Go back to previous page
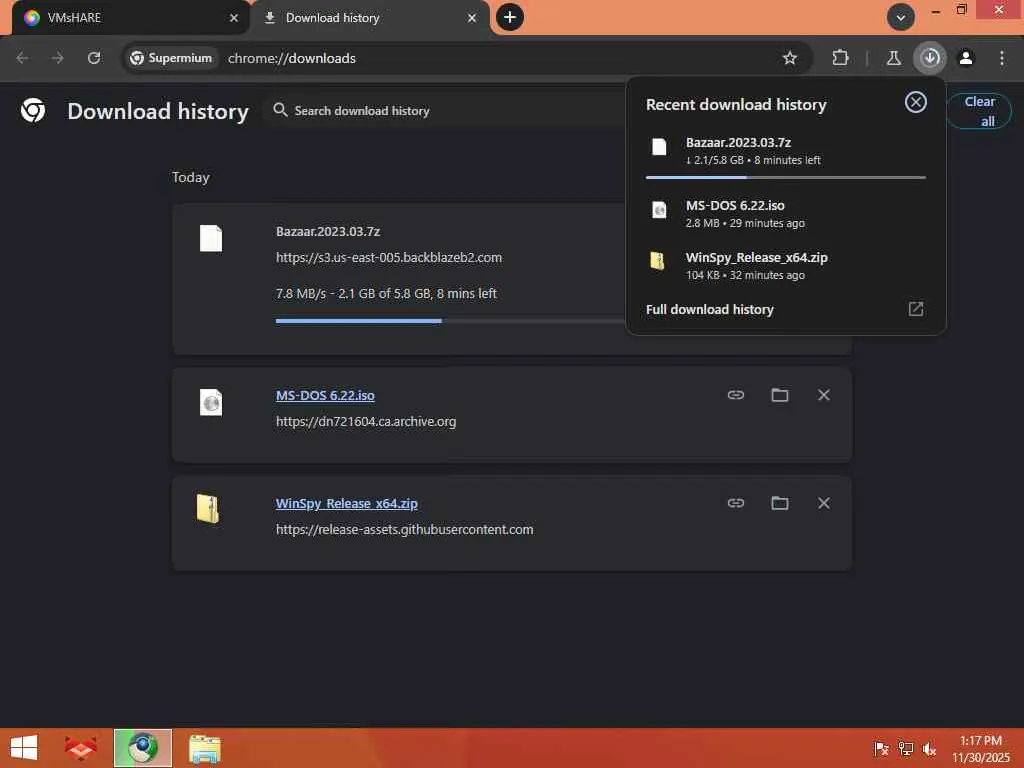 tap(22, 58)
